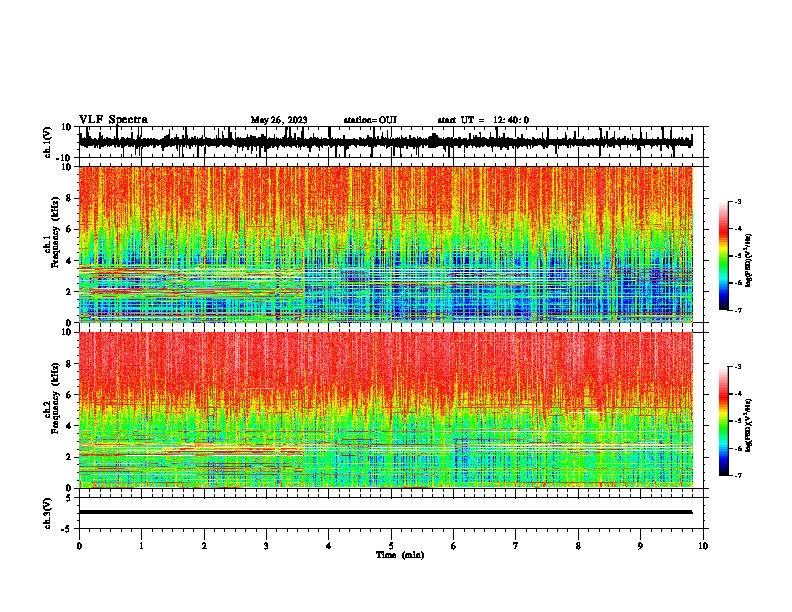Click the ch.2 "Frequency (kHz)" axis label
Viewport: 792px width, 612px height.
pyautogui.click(x=55, y=398)
